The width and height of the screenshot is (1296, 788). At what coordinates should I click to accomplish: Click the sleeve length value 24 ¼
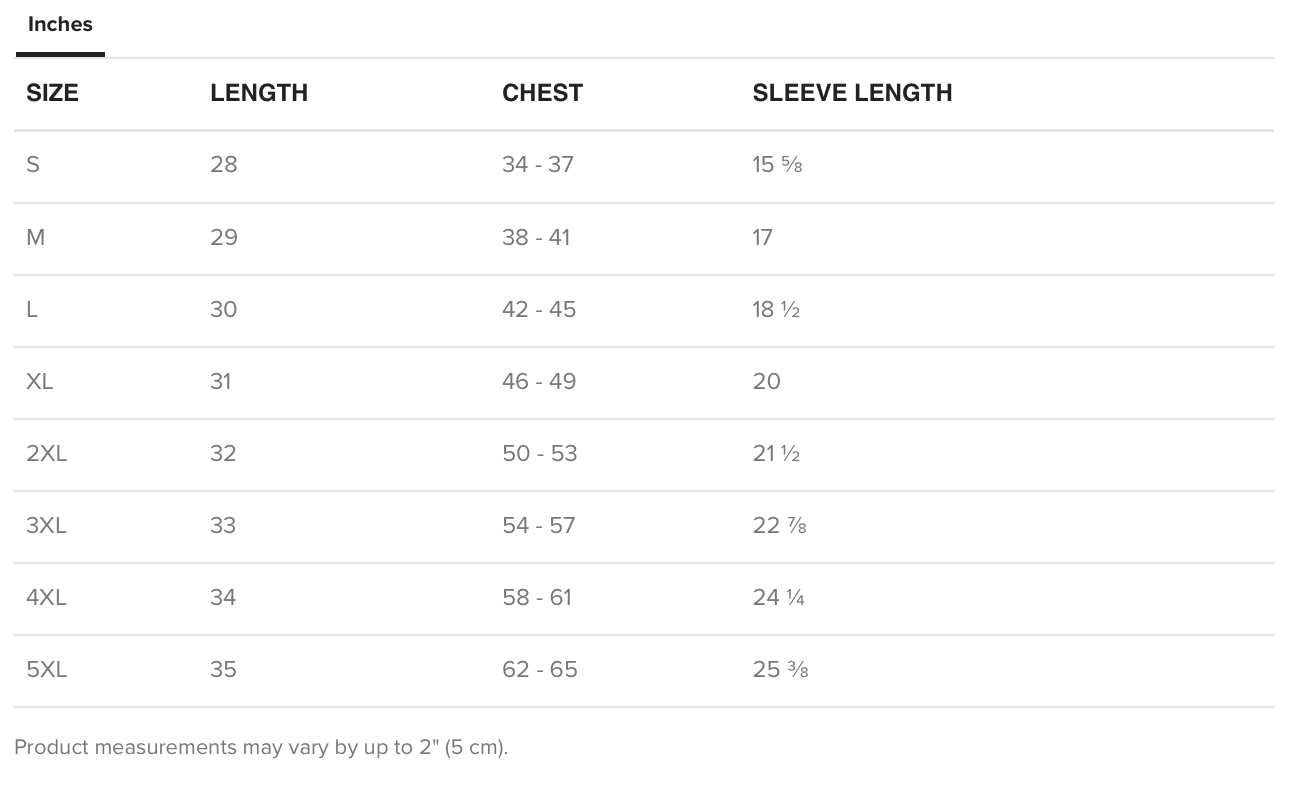[x=779, y=598]
